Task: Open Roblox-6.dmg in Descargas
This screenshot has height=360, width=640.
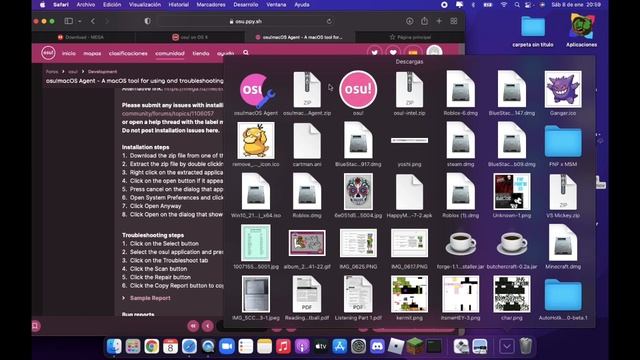Action: 460,90
